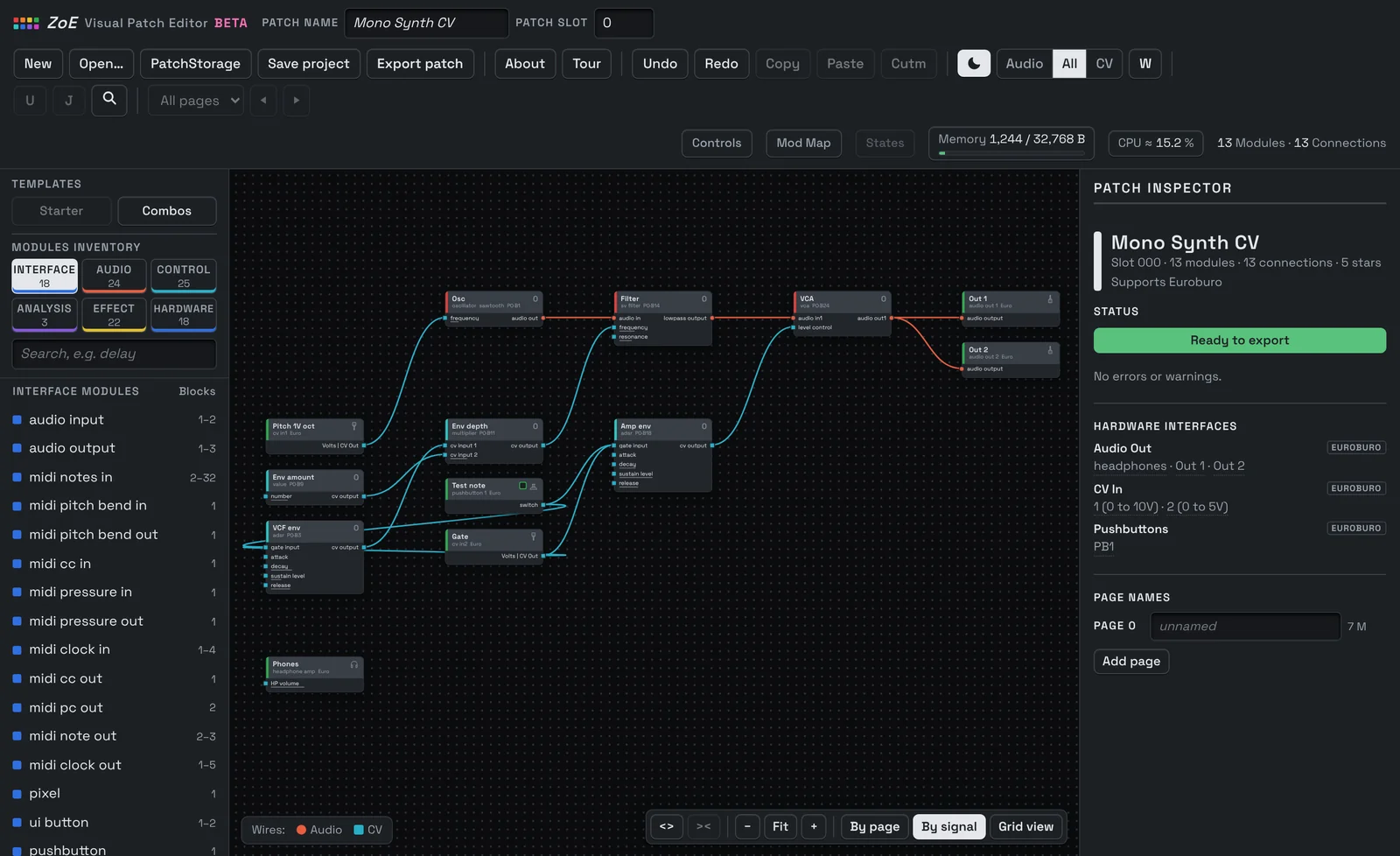Select the CONTROL module category
The height and width of the screenshot is (856, 1400).
[x=184, y=276]
